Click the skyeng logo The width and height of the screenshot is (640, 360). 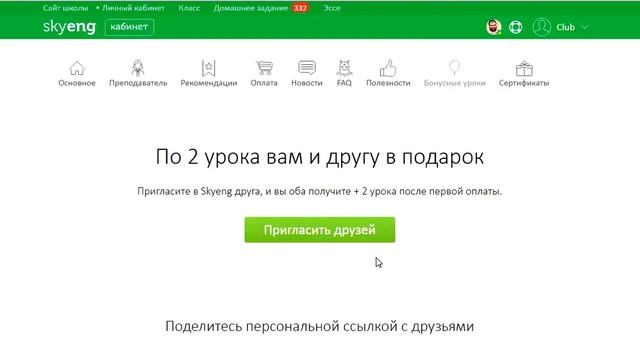(x=69, y=27)
